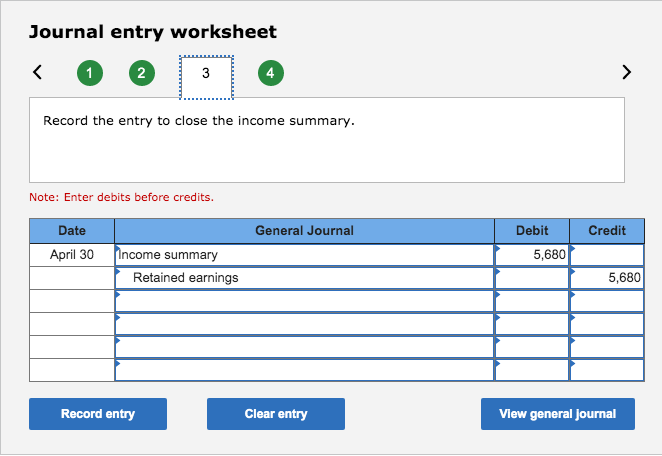Open journal entry step 4
Viewport: 662px width, 456px height.
271,73
